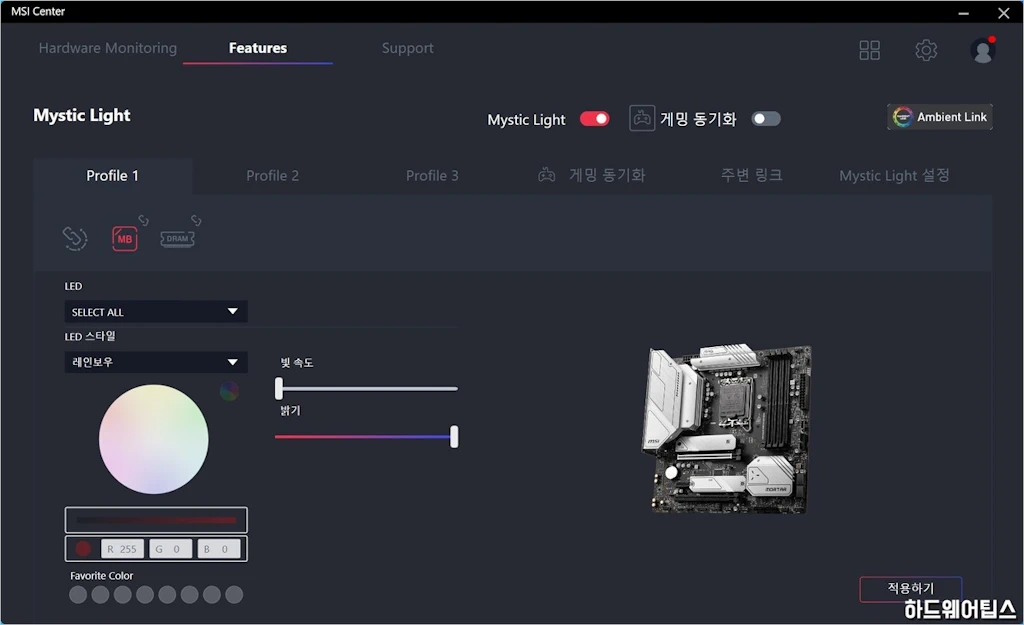Click the B 0 value field
The height and width of the screenshot is (625, 1024).
219,549
